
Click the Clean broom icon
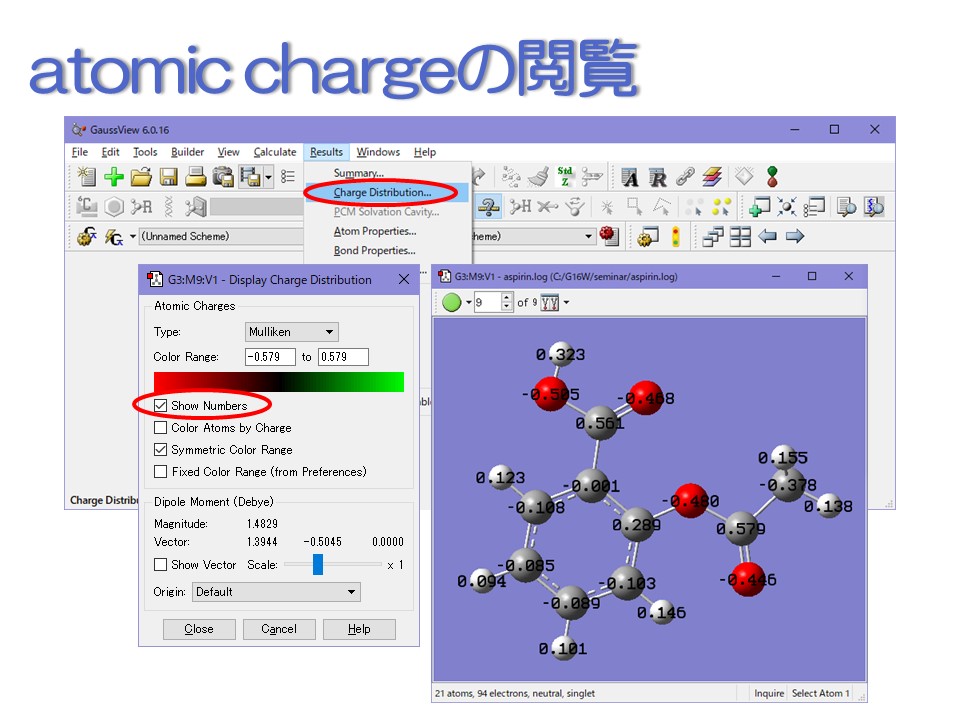pyautogui.click(x=538, y=177)
